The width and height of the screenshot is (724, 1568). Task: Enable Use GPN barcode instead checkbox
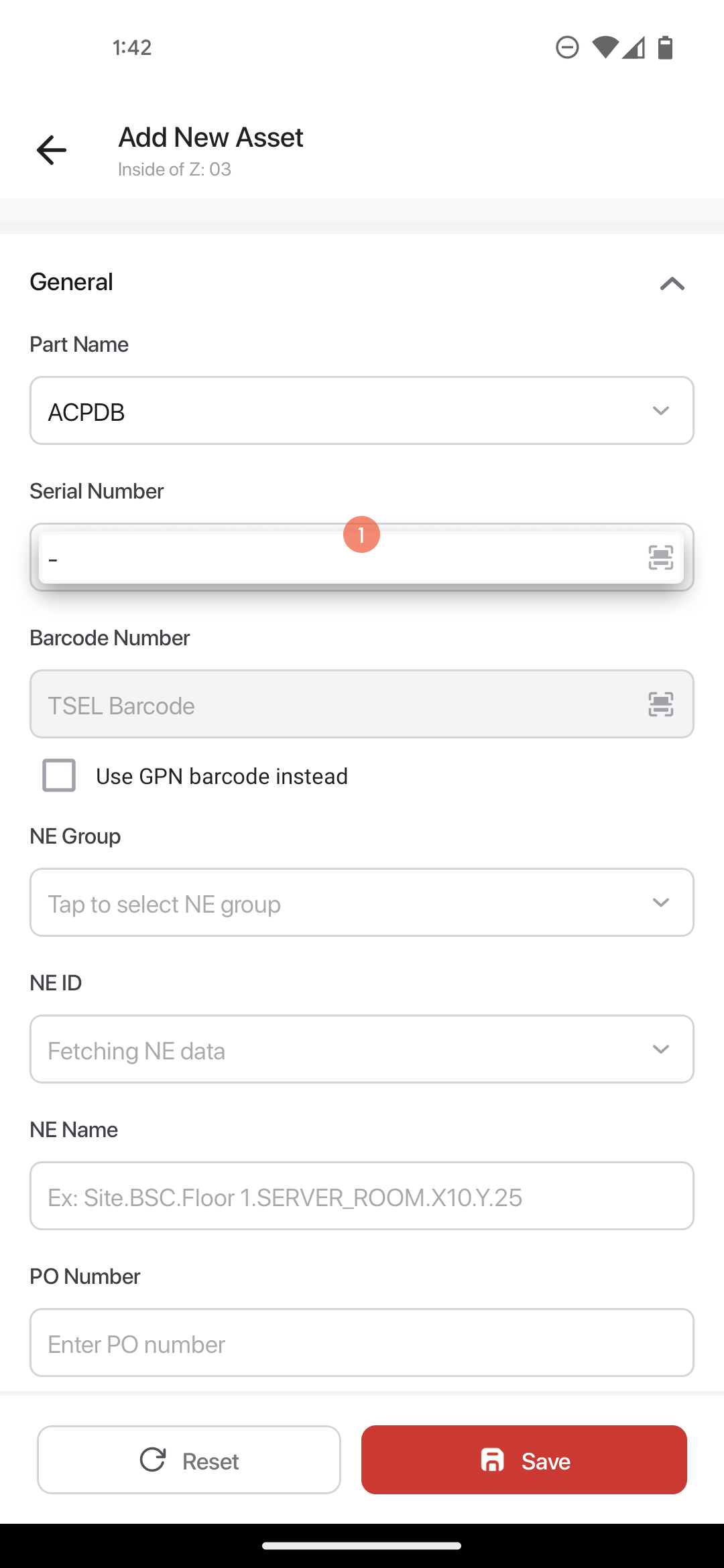pos(59,775)
